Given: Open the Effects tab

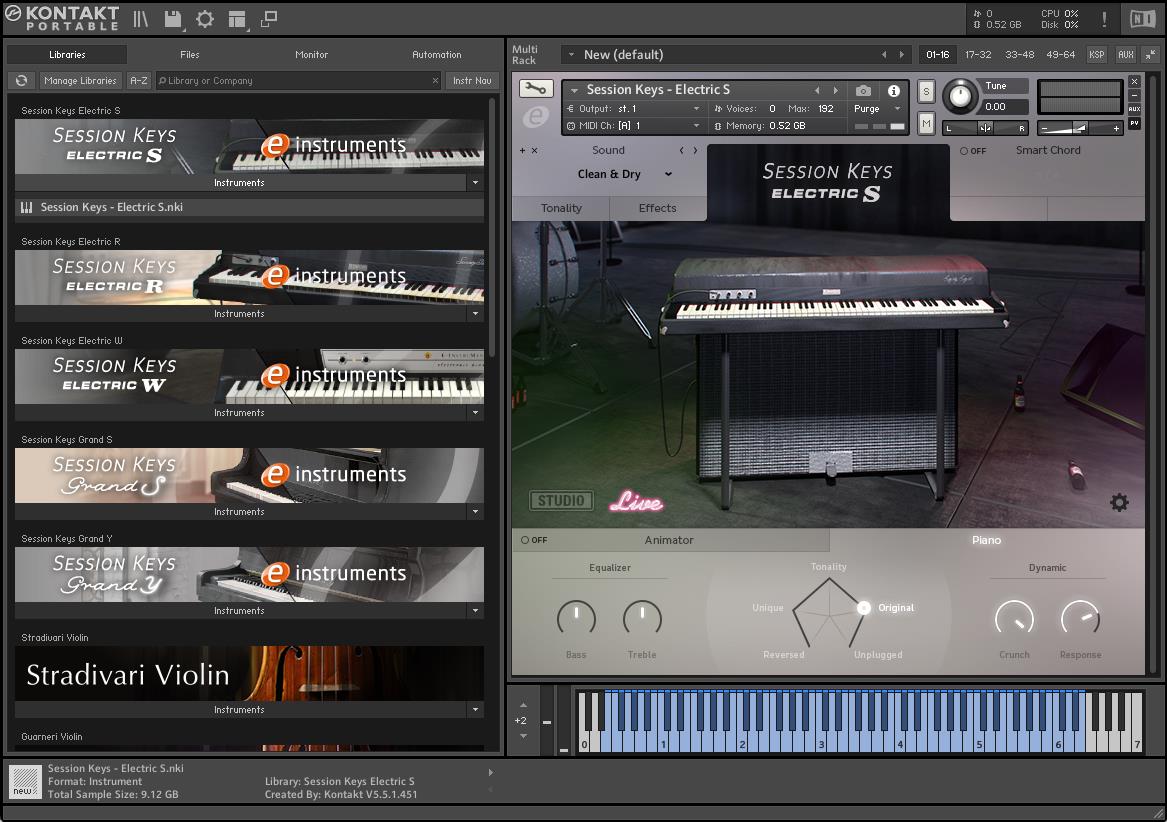Looking at the screenshot, I should 657,208.
